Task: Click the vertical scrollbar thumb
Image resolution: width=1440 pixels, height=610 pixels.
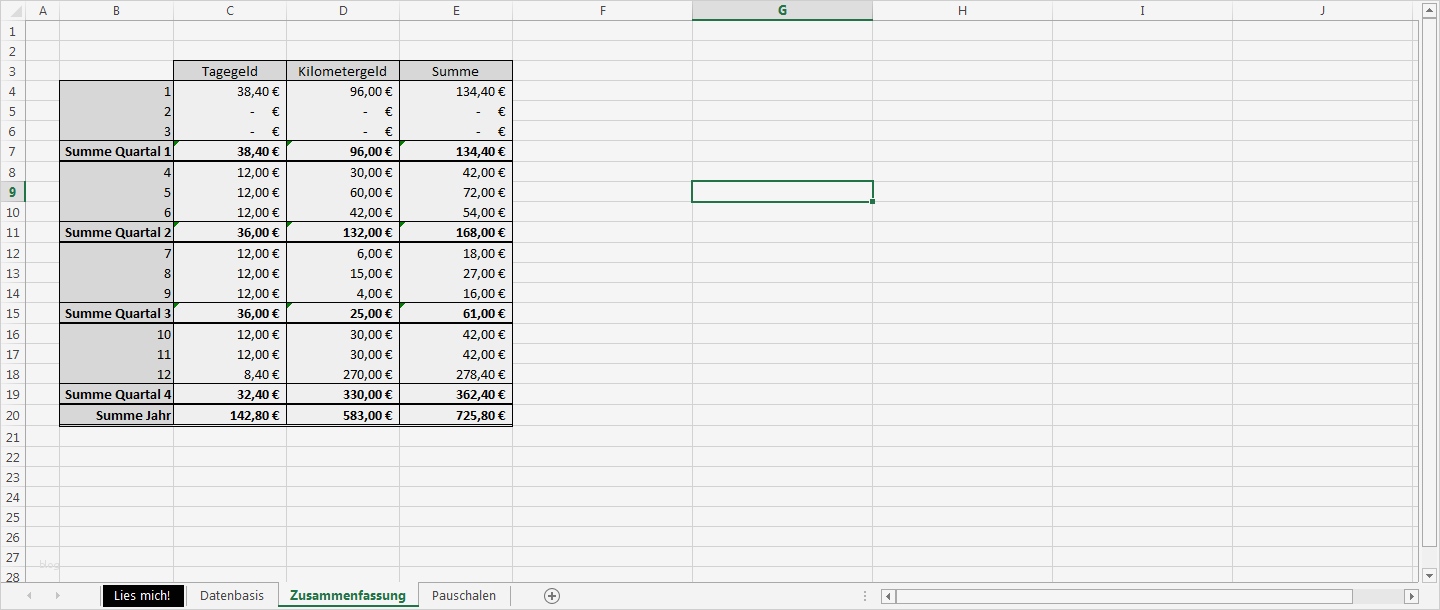Action: click(1429, 282)
